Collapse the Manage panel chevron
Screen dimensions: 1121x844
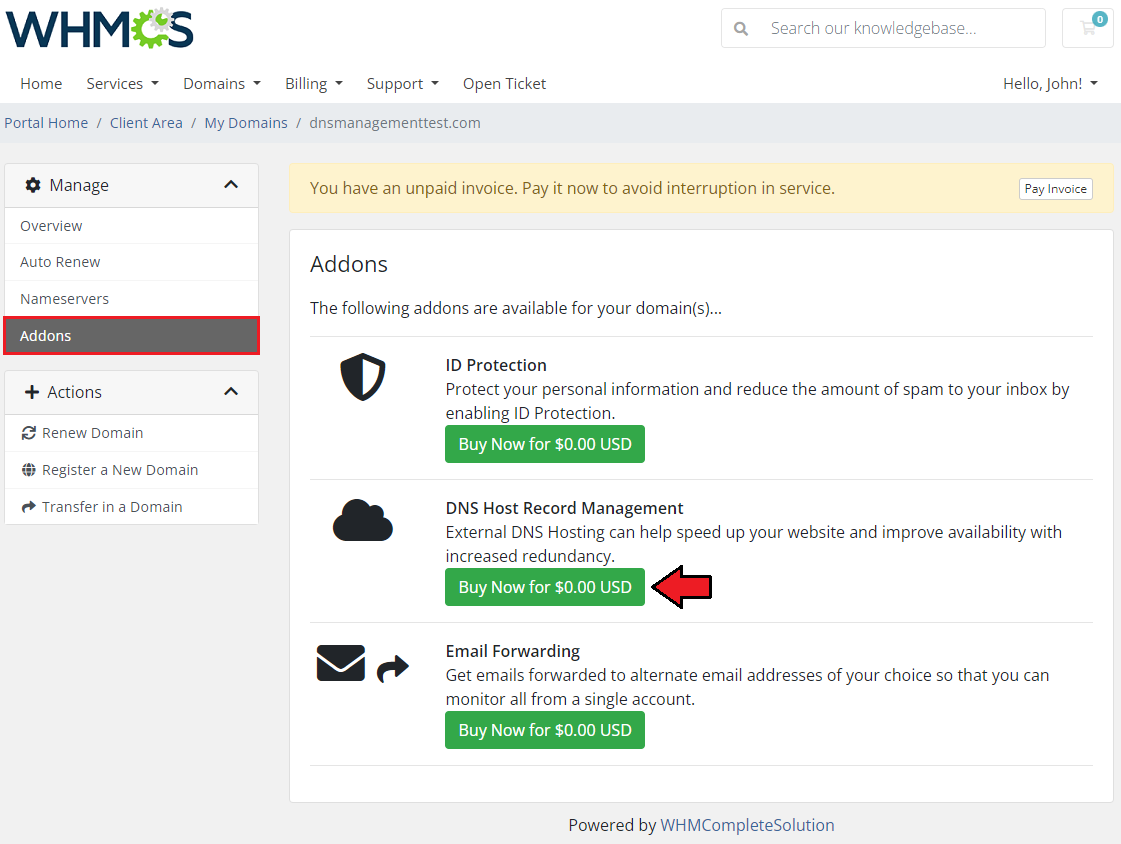coord(231,184)
